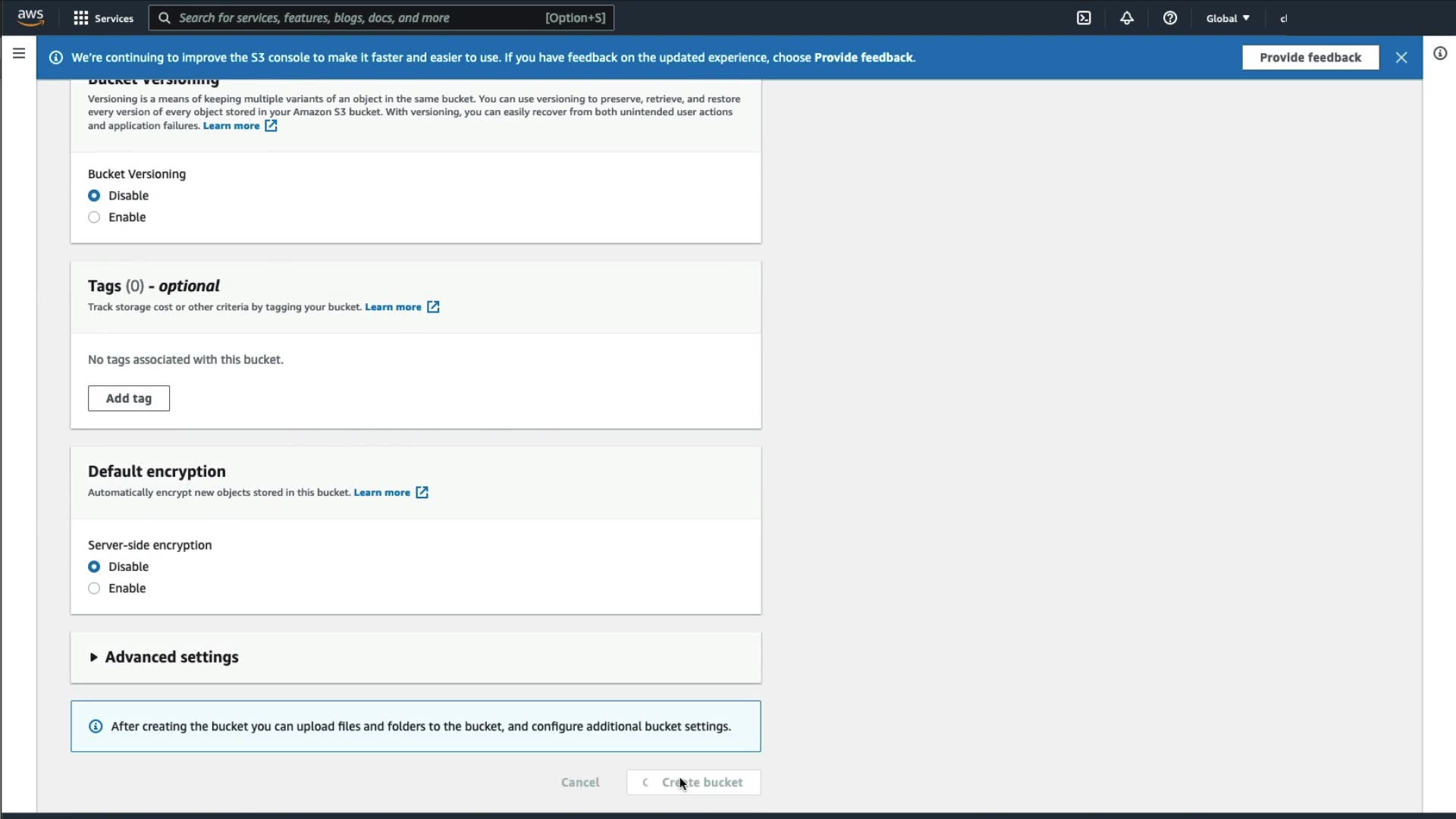Viewport: 1456px width, 819px height.
Task: Open the account menu in the top bar
Action: 1284,19
